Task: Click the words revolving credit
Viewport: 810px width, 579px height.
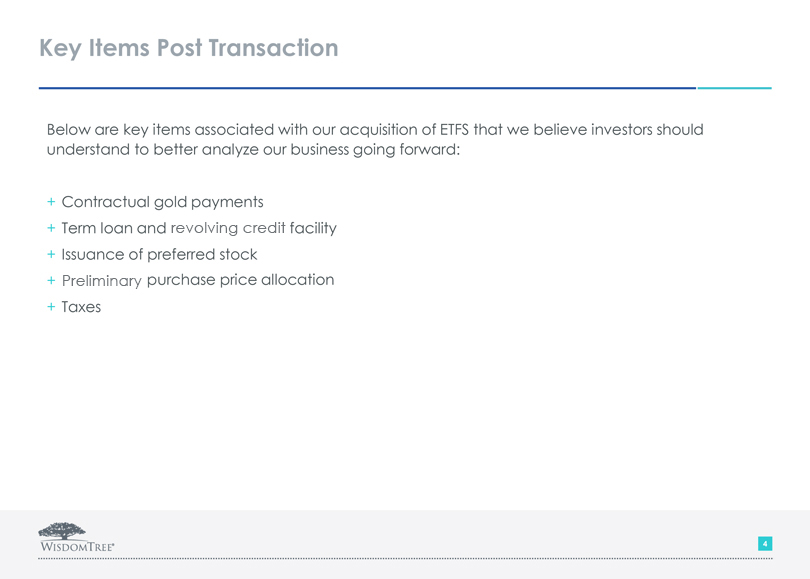Action: (x=228, y=228)
